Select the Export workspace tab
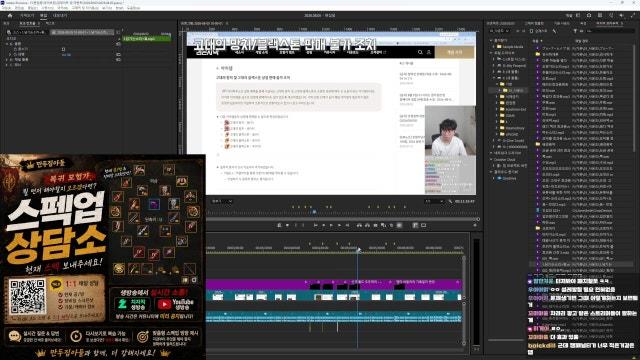The height and width of the screenshot is (360, 640). click(x=60, y=15)
